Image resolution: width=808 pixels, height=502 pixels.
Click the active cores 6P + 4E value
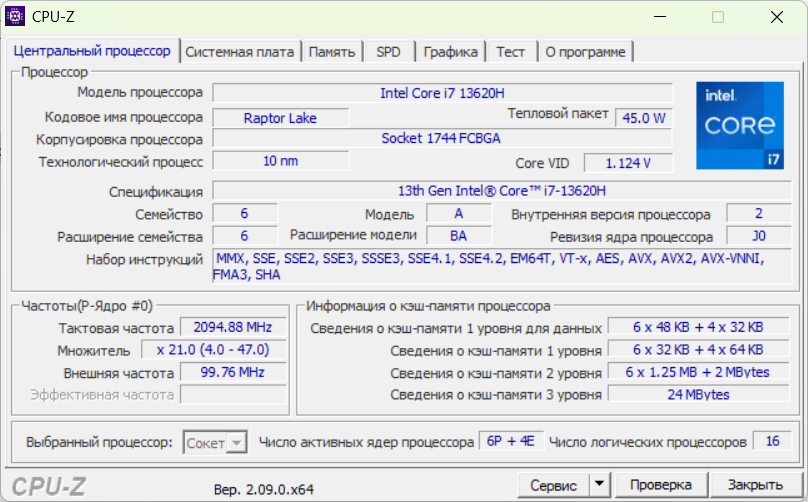[511, 441]
